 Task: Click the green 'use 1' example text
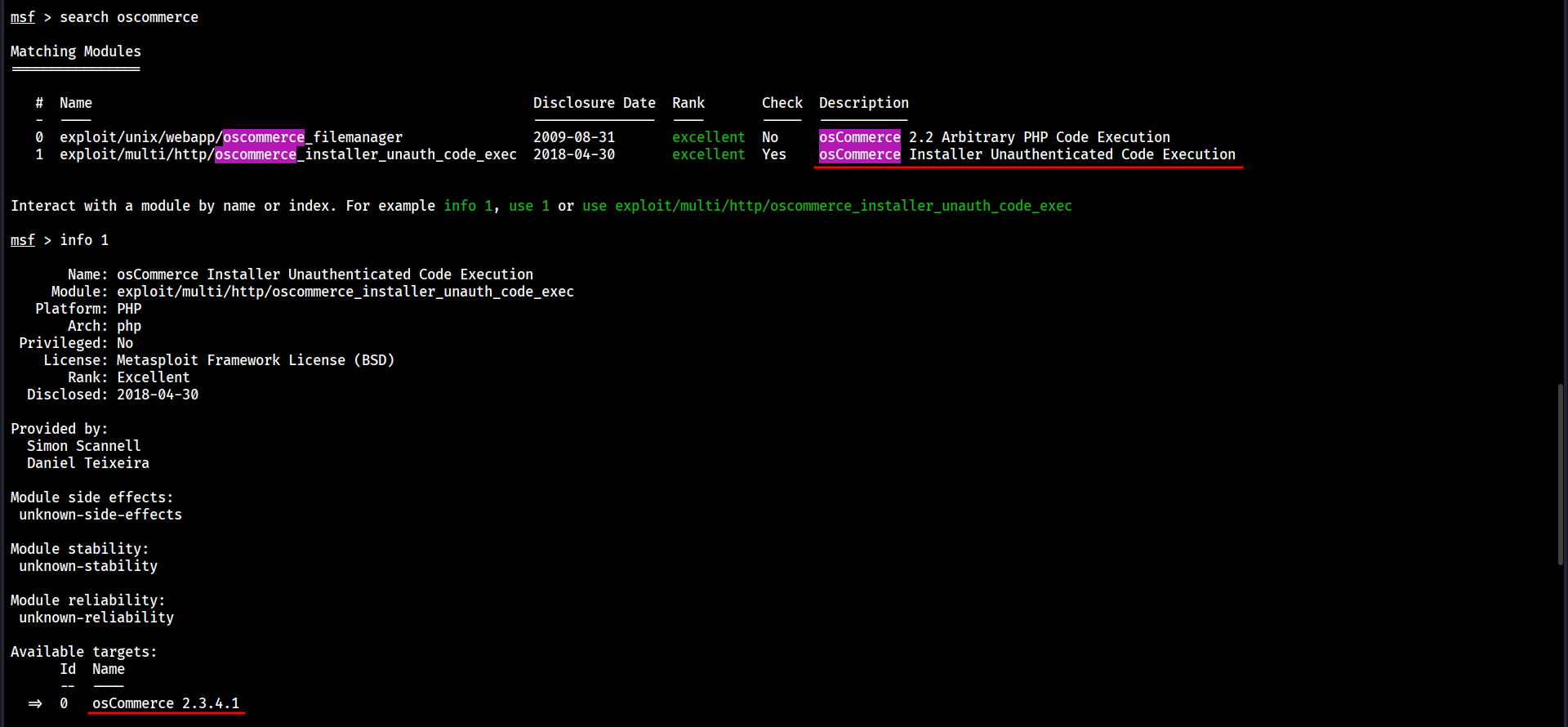coord(528,206)
